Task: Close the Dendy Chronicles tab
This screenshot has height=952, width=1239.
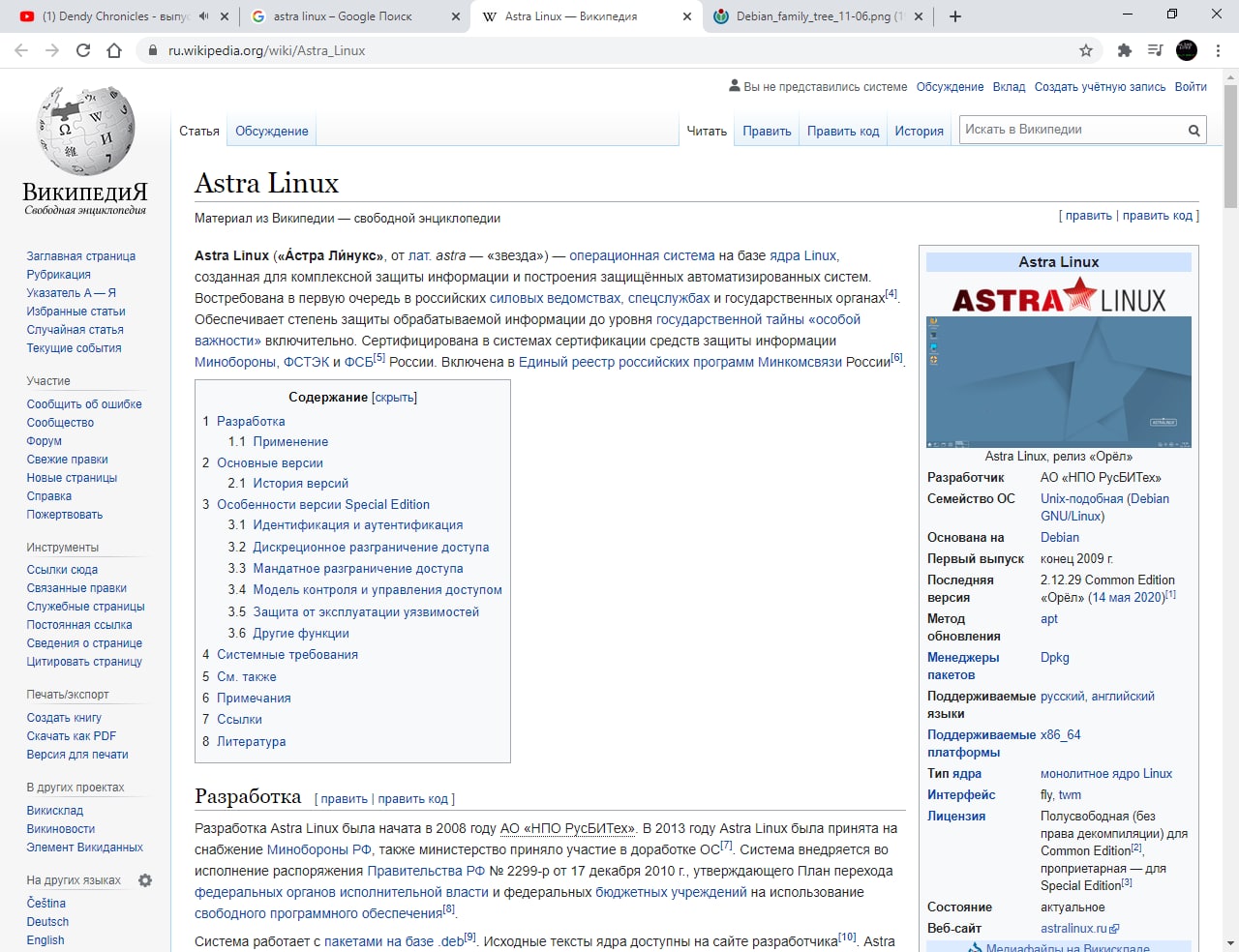Action: (x=225, y=16)
